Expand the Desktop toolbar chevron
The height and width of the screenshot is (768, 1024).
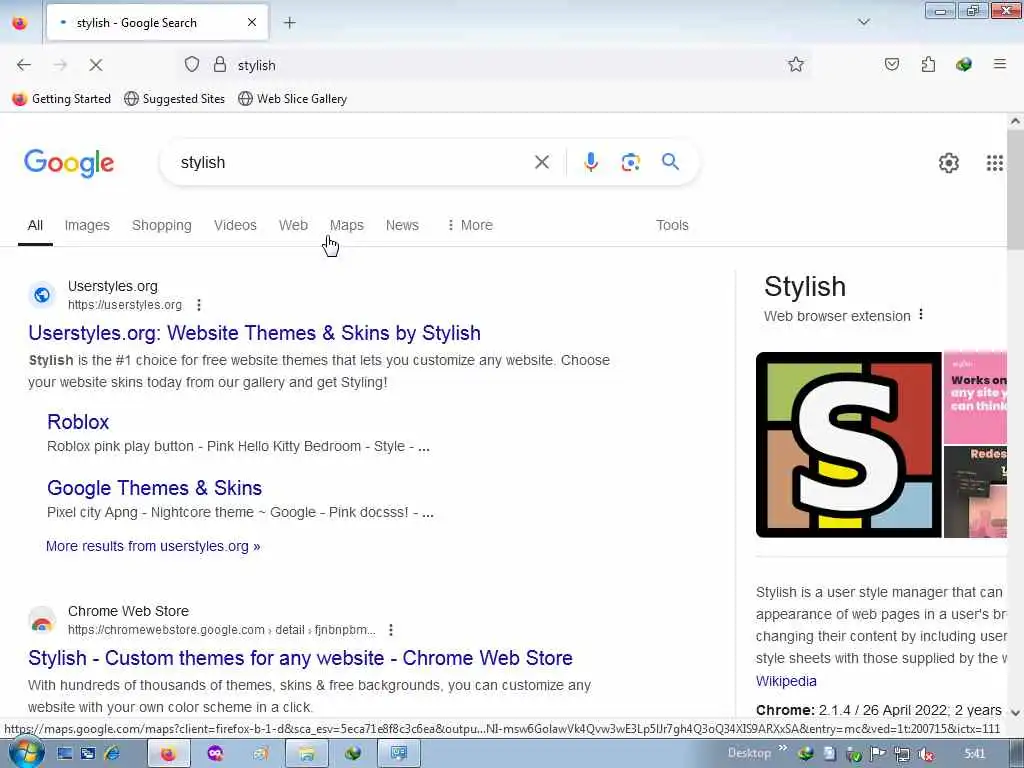782,748
